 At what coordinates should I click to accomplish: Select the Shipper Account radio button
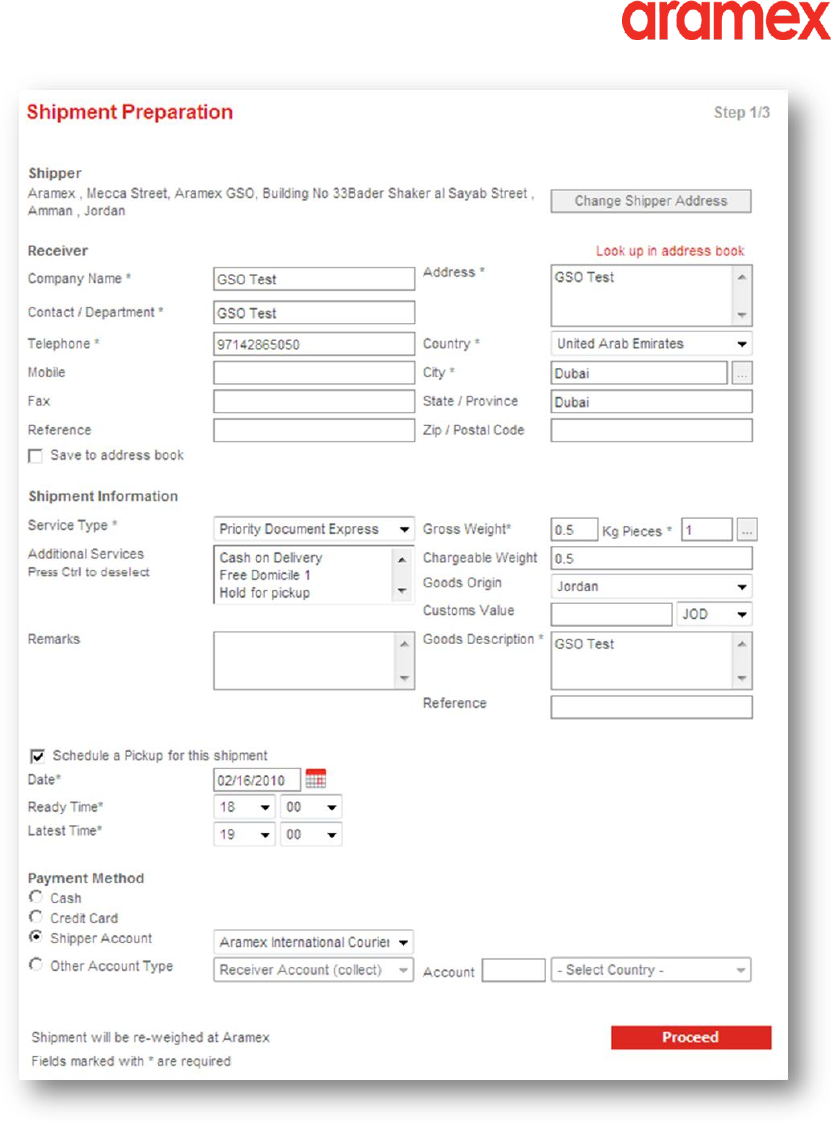[36, 937]
